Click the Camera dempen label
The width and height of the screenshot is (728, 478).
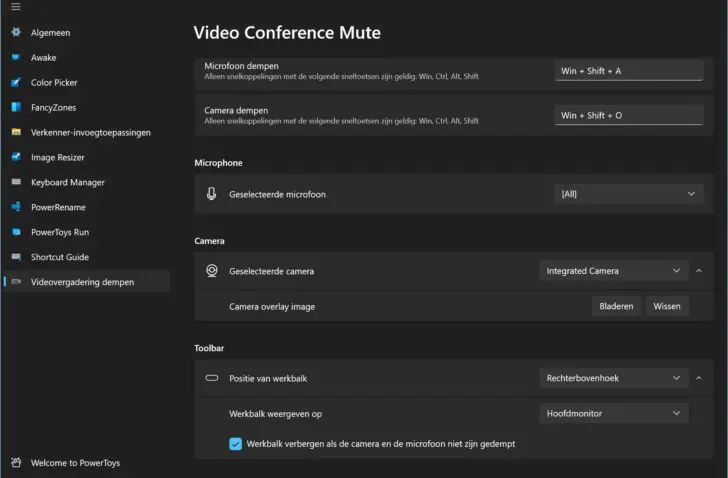coord(236,110)
